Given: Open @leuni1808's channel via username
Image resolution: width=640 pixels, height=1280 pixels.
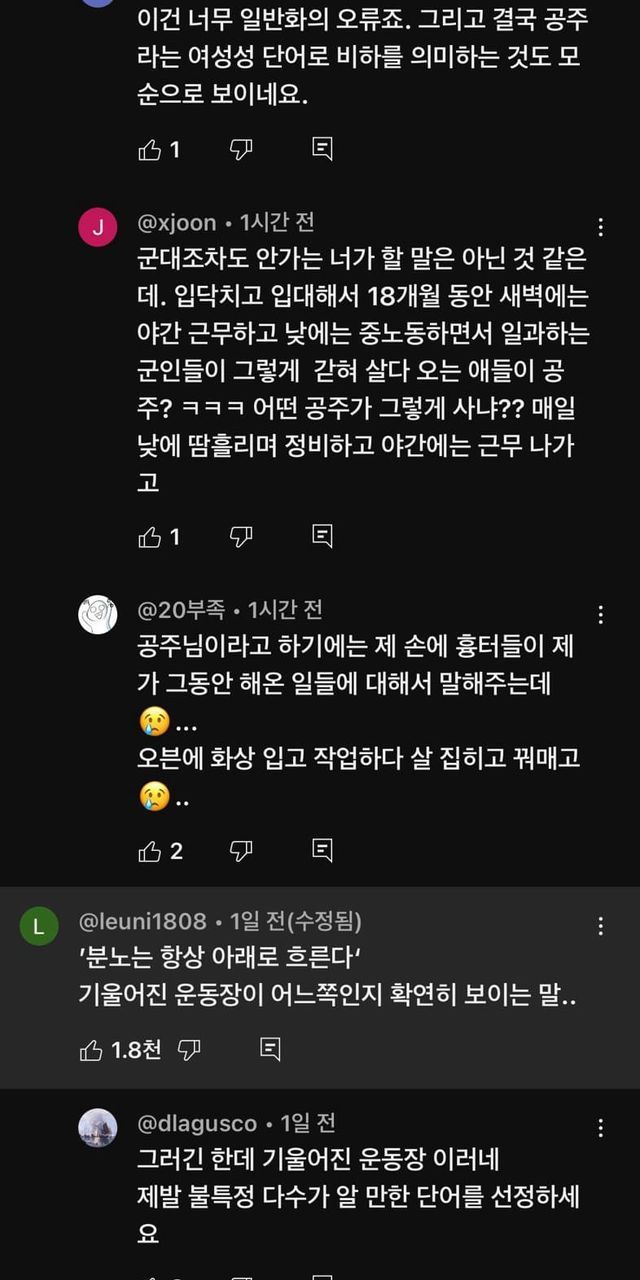Looking at the screenshot, I should (143, 921).
